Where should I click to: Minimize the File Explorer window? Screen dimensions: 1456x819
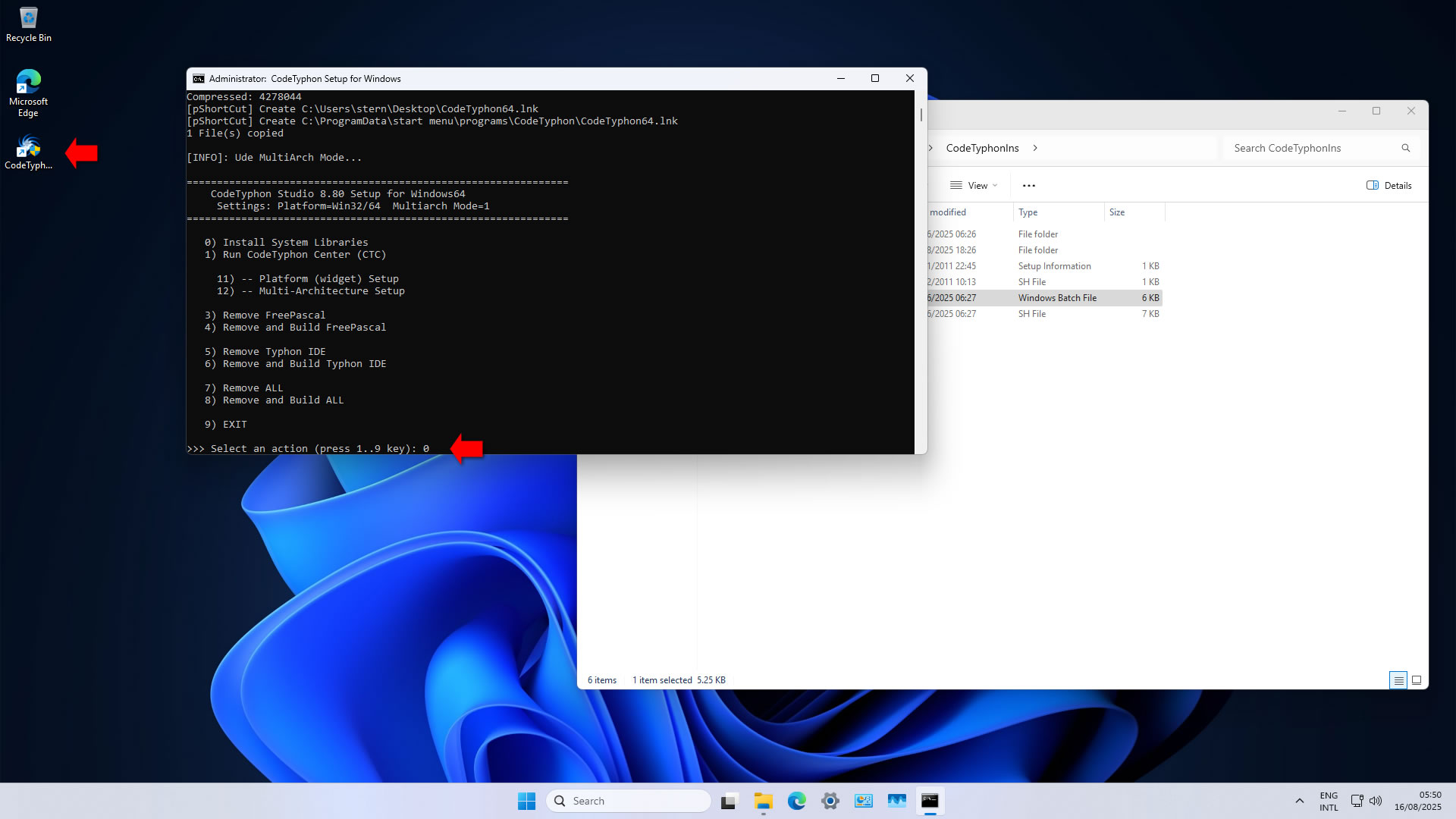point(1342,111)
